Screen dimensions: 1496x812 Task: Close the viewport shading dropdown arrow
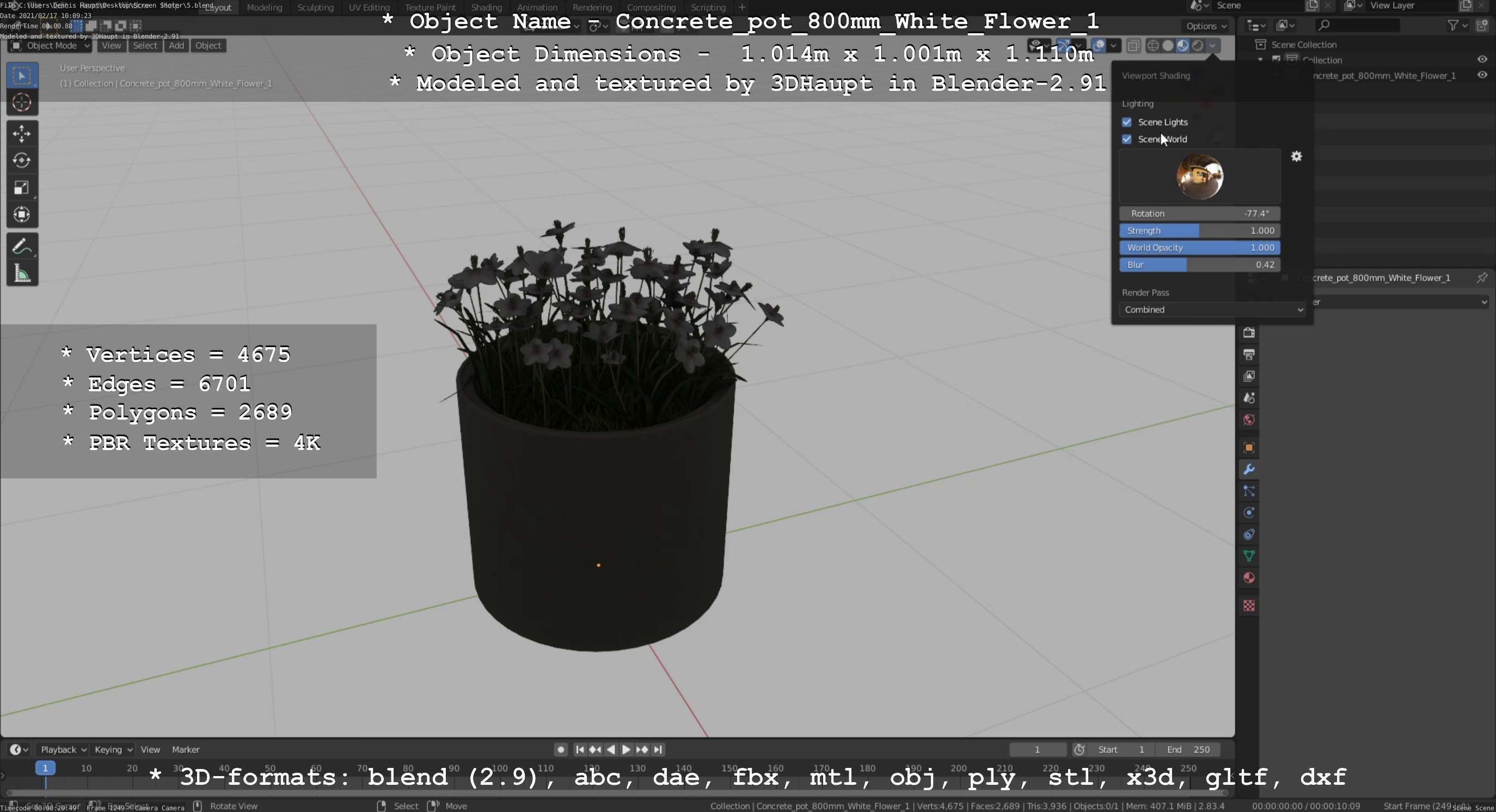[1212, 45]
